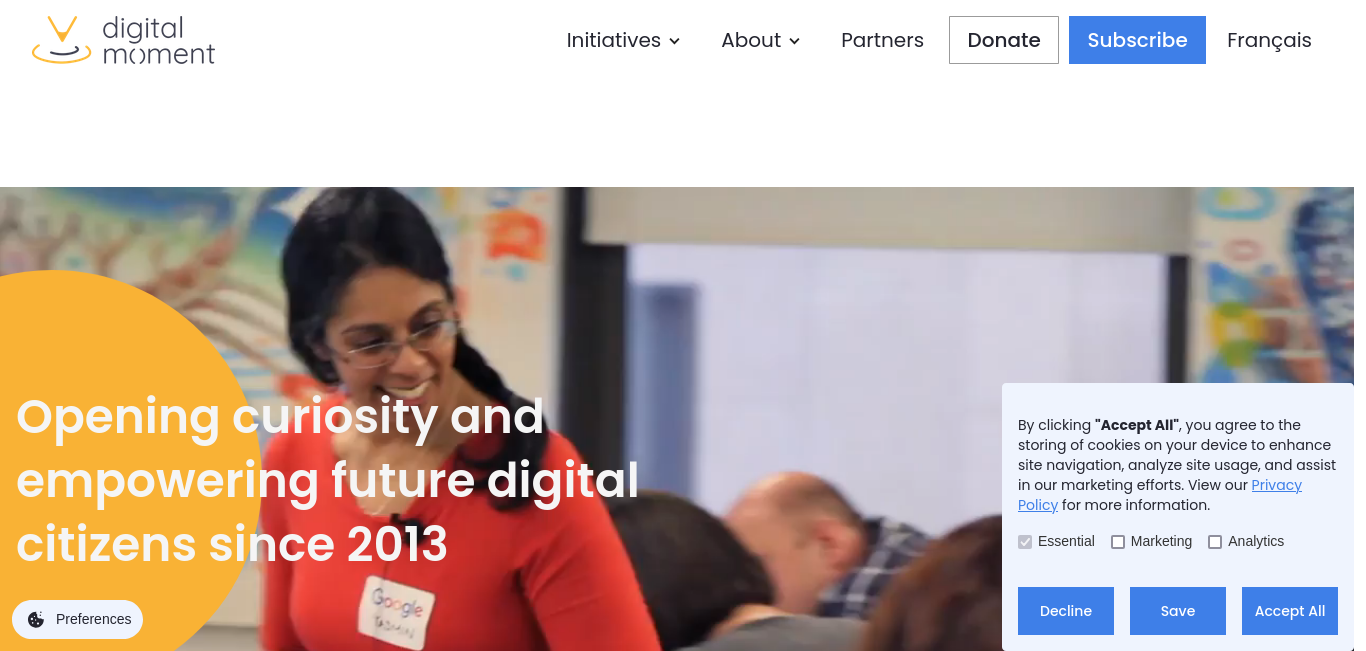Enable the Marketing cookies checkbox

click(x=1118, y=542)
